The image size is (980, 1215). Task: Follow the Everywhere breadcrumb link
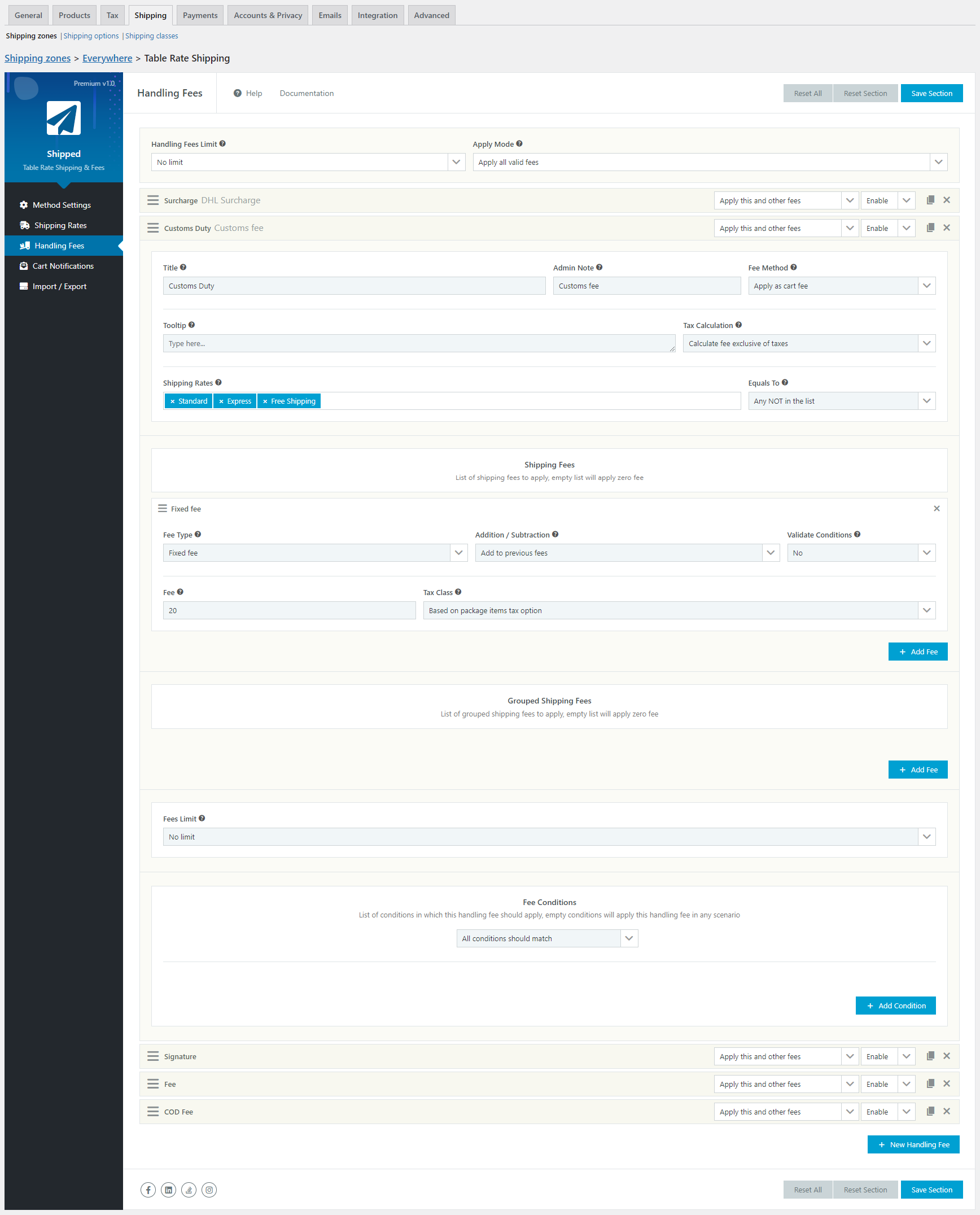(x=107, y=58)
